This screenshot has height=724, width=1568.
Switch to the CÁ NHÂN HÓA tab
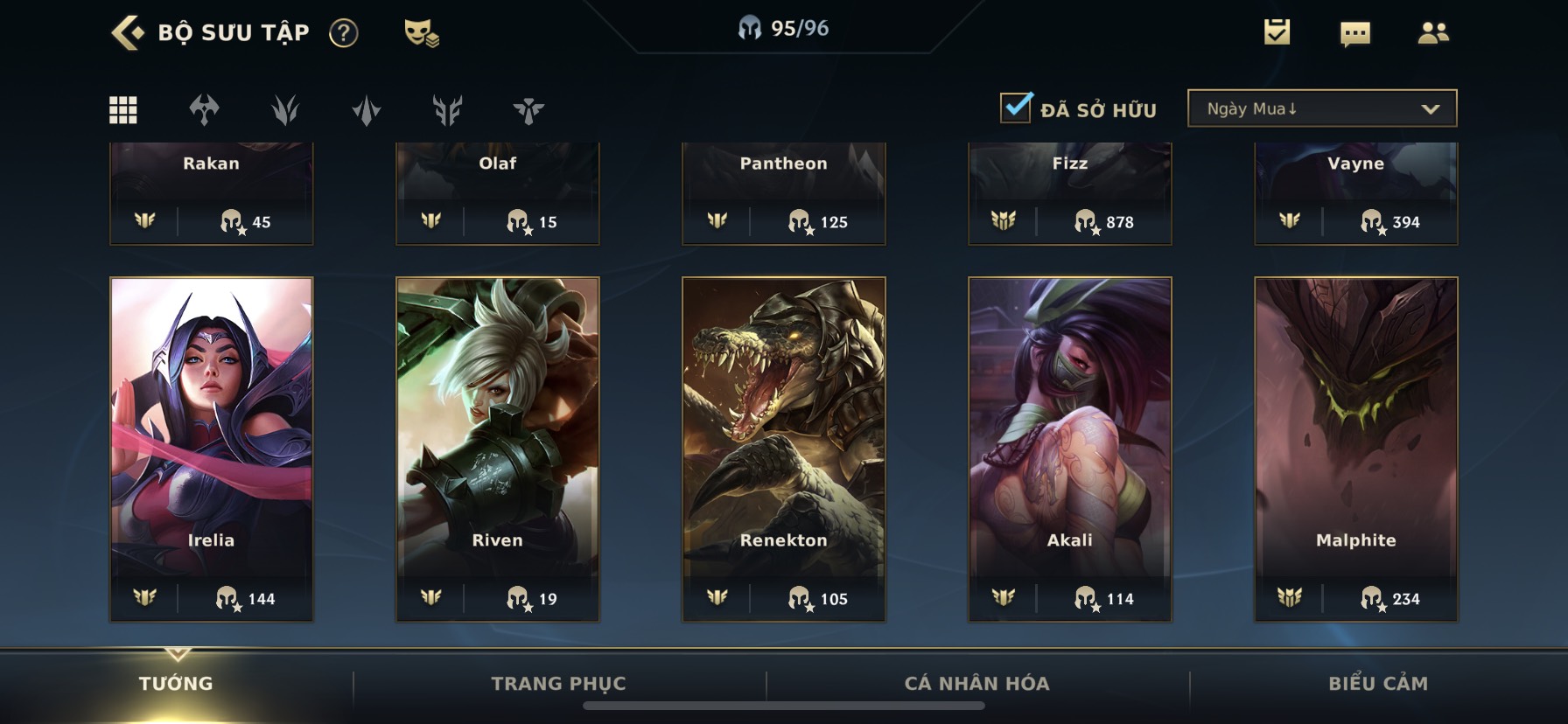(977, 684)
